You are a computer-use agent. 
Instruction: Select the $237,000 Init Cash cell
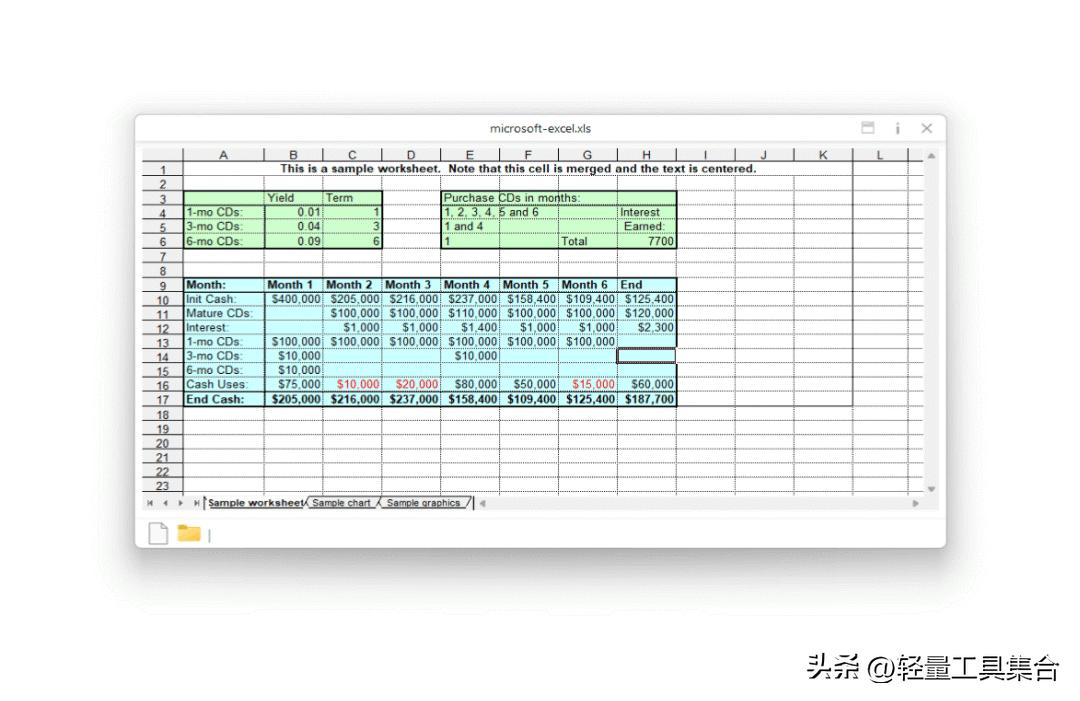pos(470,299)
